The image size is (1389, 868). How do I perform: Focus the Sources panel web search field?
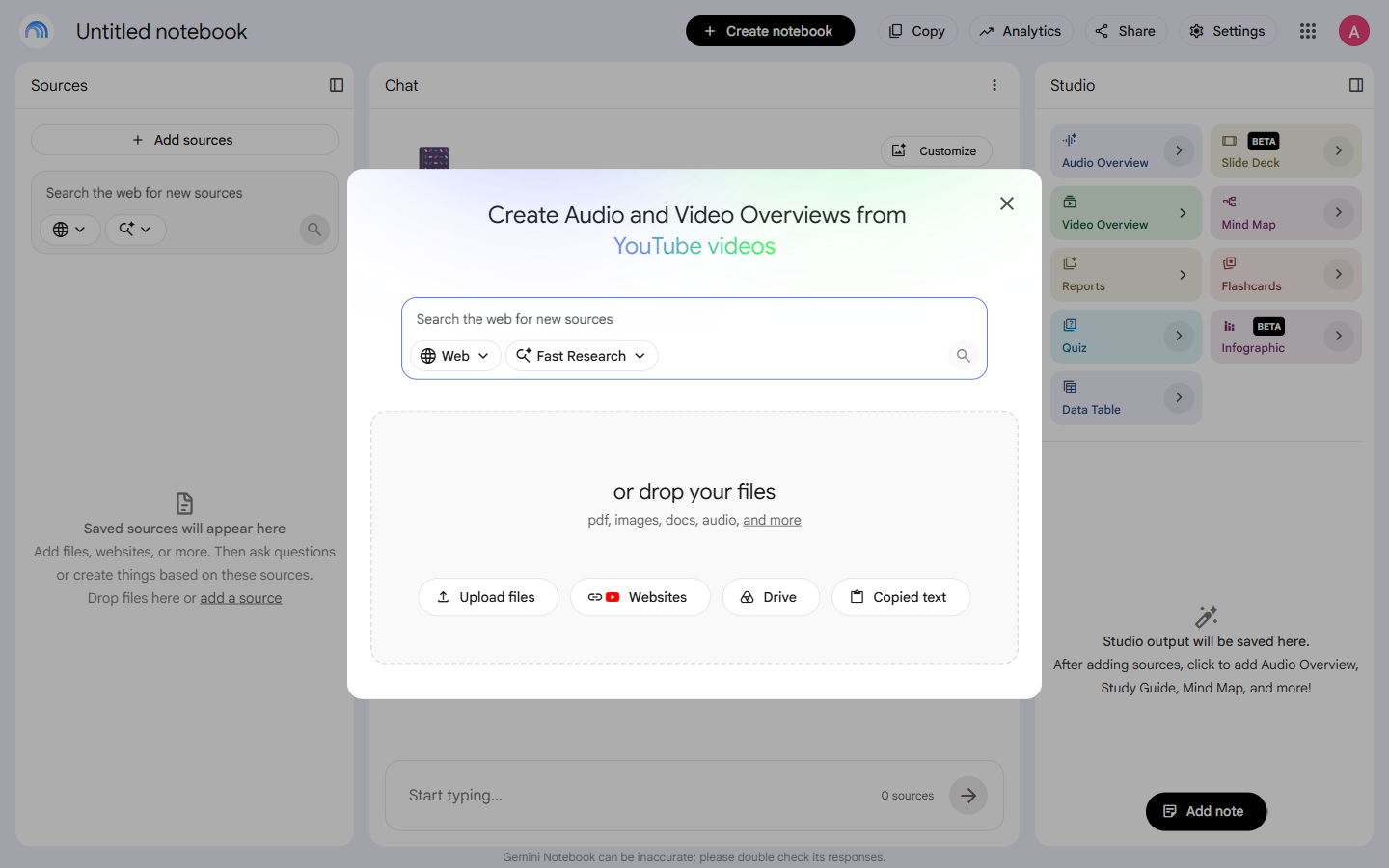click(184, 193)
